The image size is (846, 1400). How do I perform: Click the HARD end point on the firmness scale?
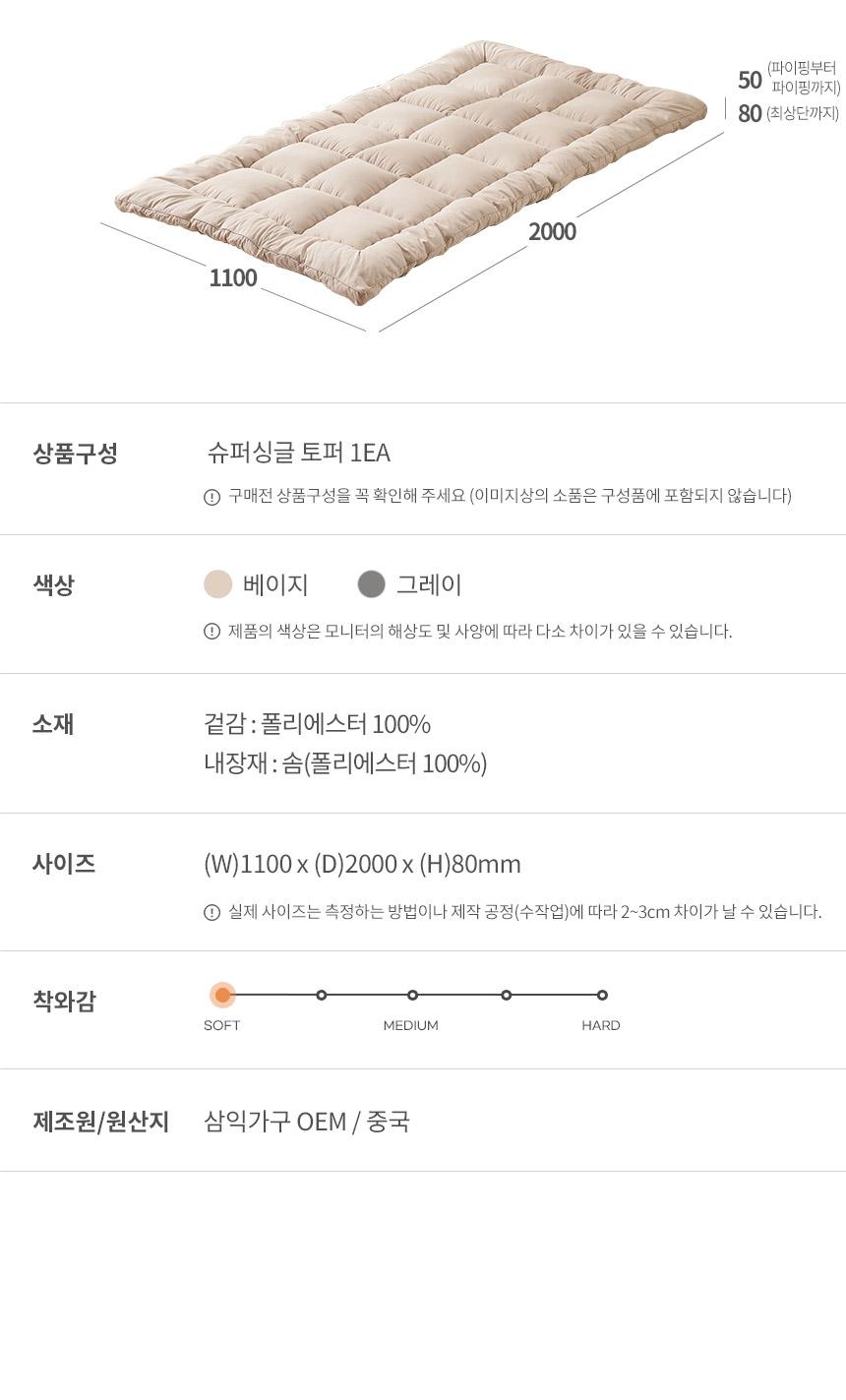tap(602, 995)
